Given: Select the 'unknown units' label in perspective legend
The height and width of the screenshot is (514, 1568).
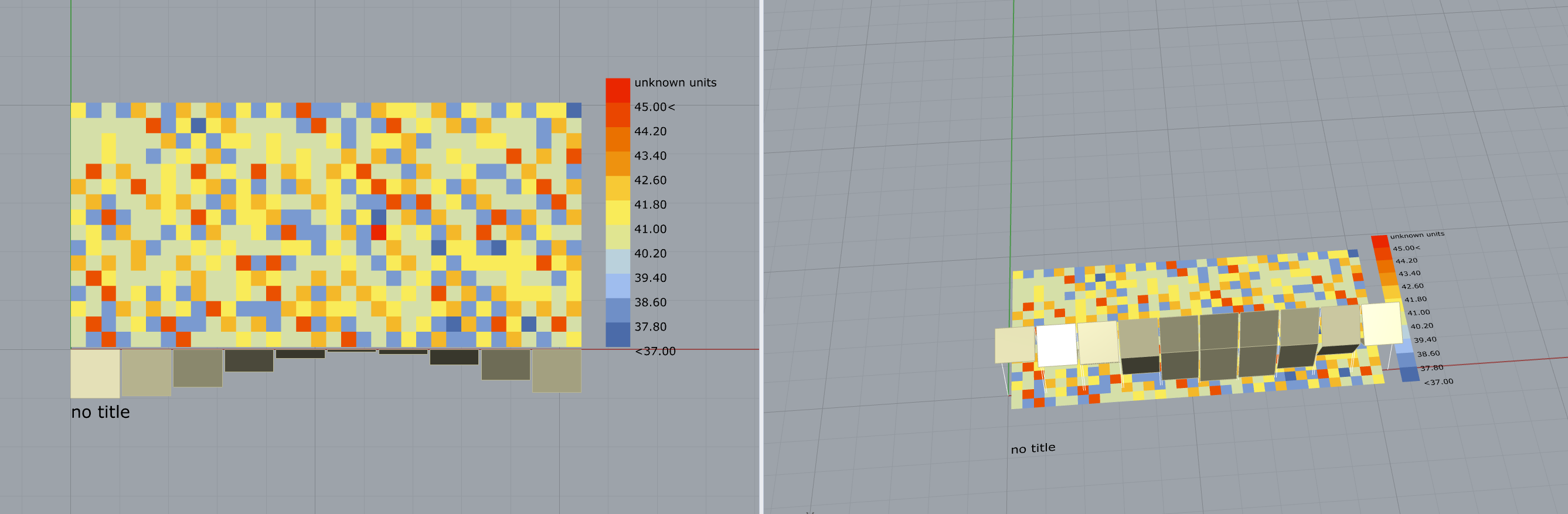Looking at the screenshot, I should click(x=1417, y=235).
